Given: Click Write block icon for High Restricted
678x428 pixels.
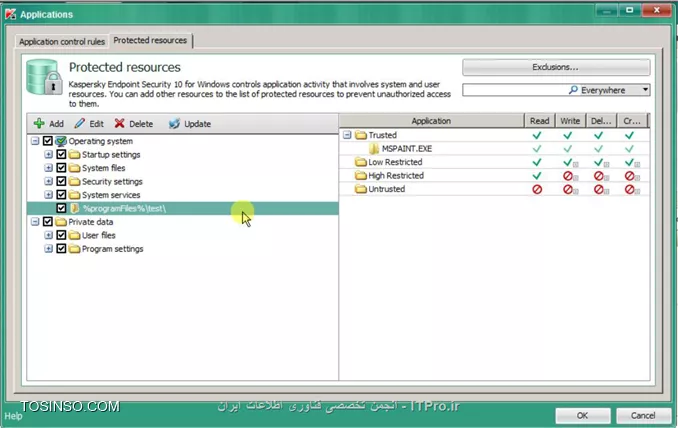Looking at the screenshot, I should pos(568,176).
